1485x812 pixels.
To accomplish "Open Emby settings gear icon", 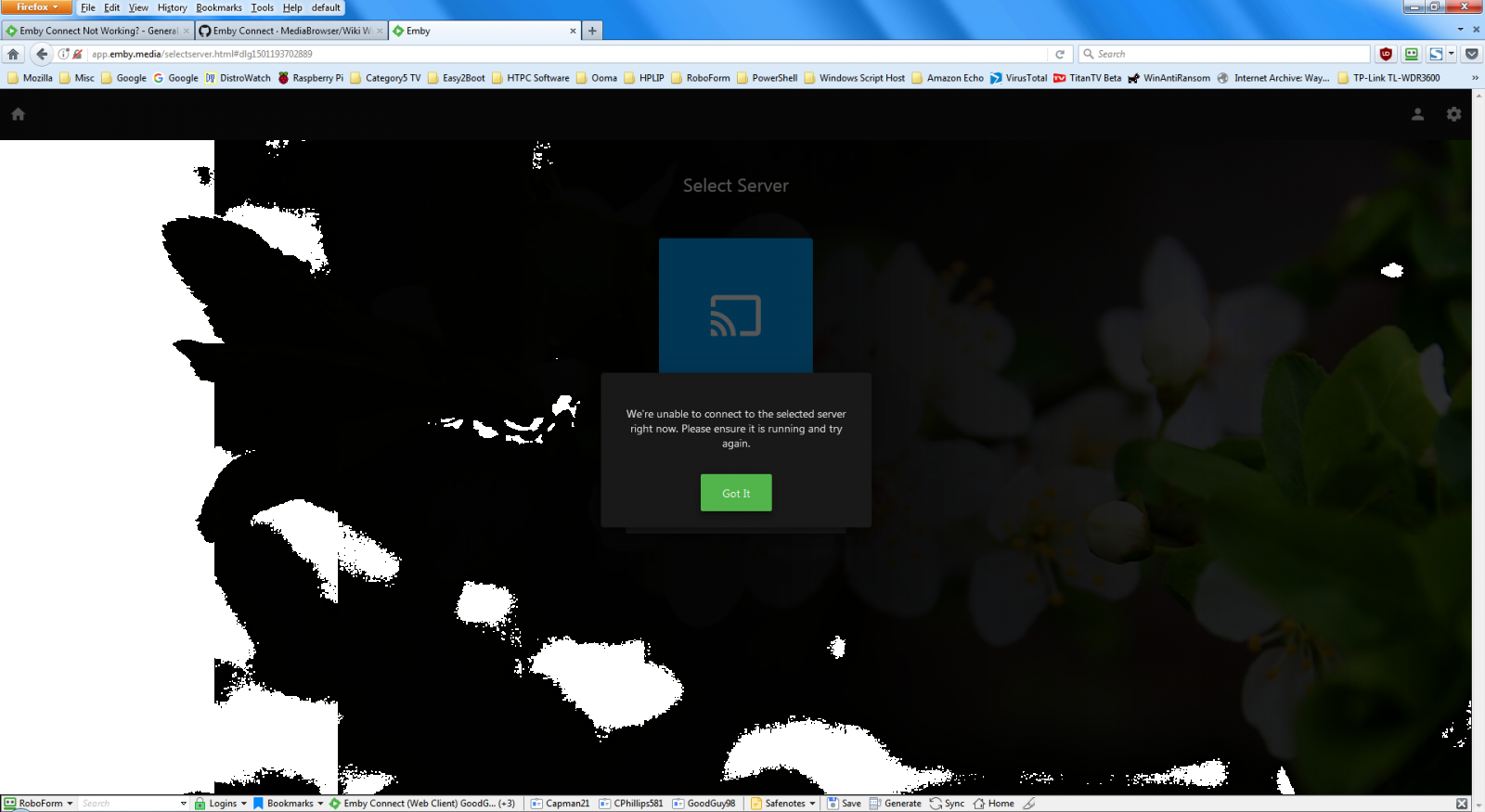I will (x=1453, y=114).
